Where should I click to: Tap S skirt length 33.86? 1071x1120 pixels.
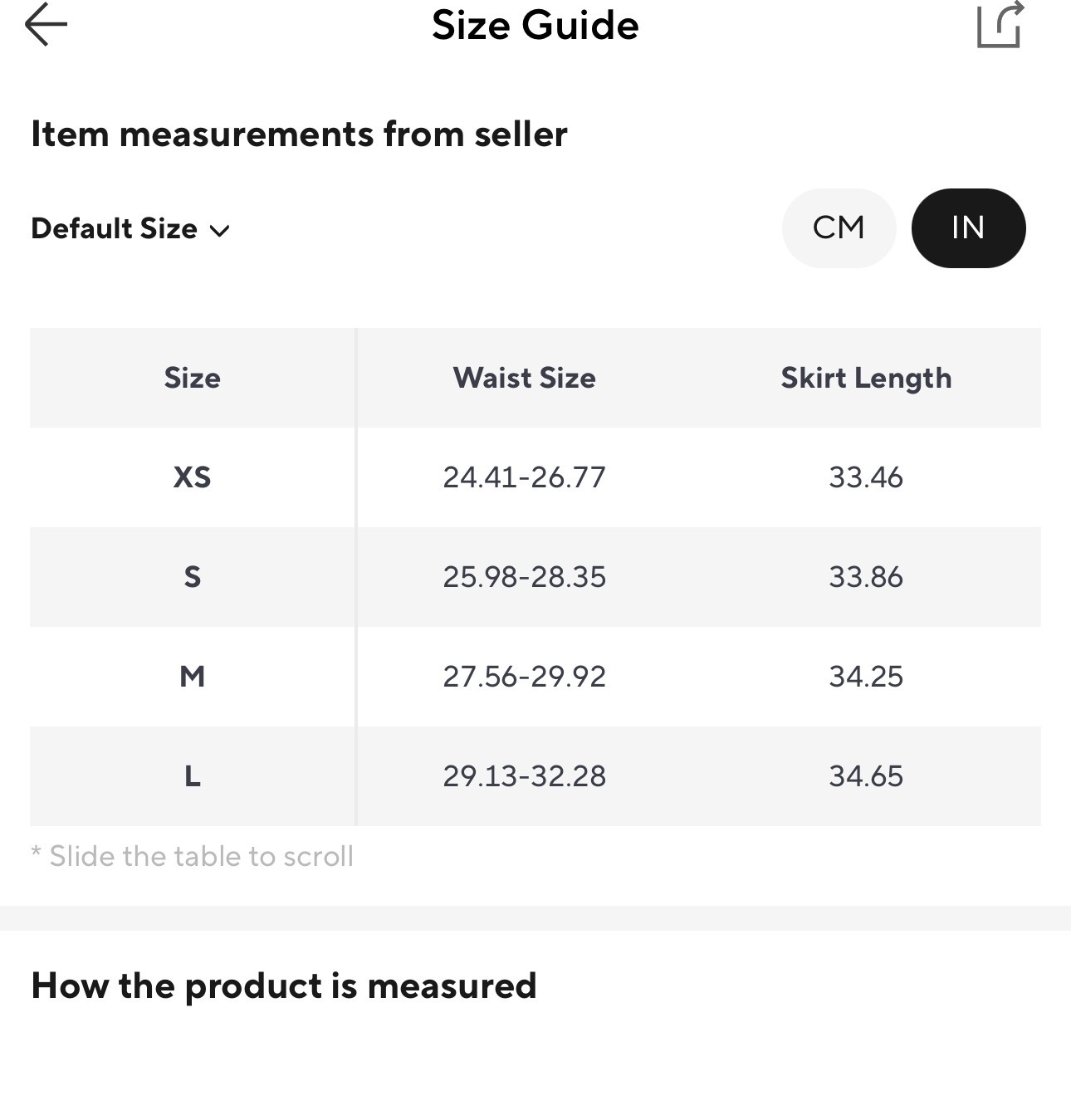tap(866, 577)
